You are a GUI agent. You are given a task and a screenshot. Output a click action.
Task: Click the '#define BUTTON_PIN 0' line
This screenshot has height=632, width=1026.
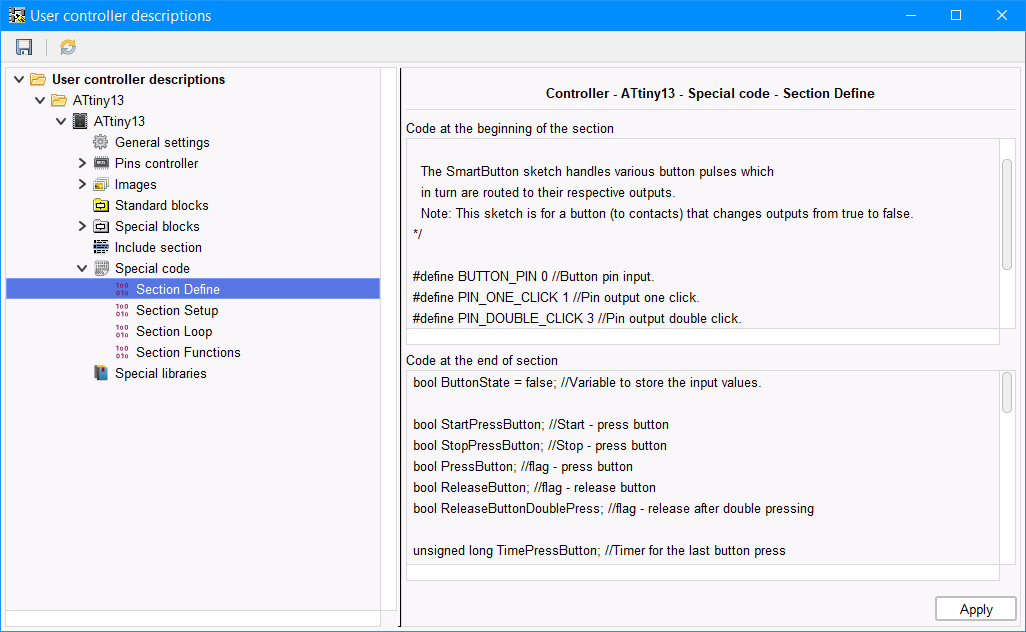tap(533, 276)
